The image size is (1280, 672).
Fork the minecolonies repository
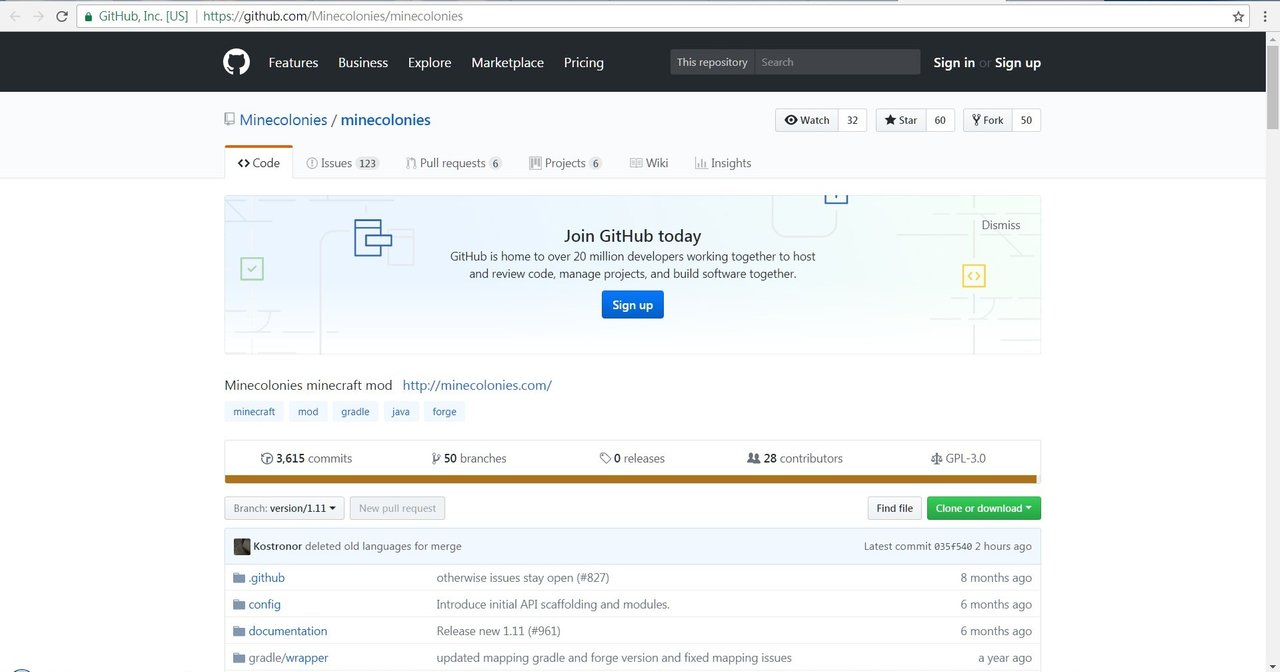point(987,120)
